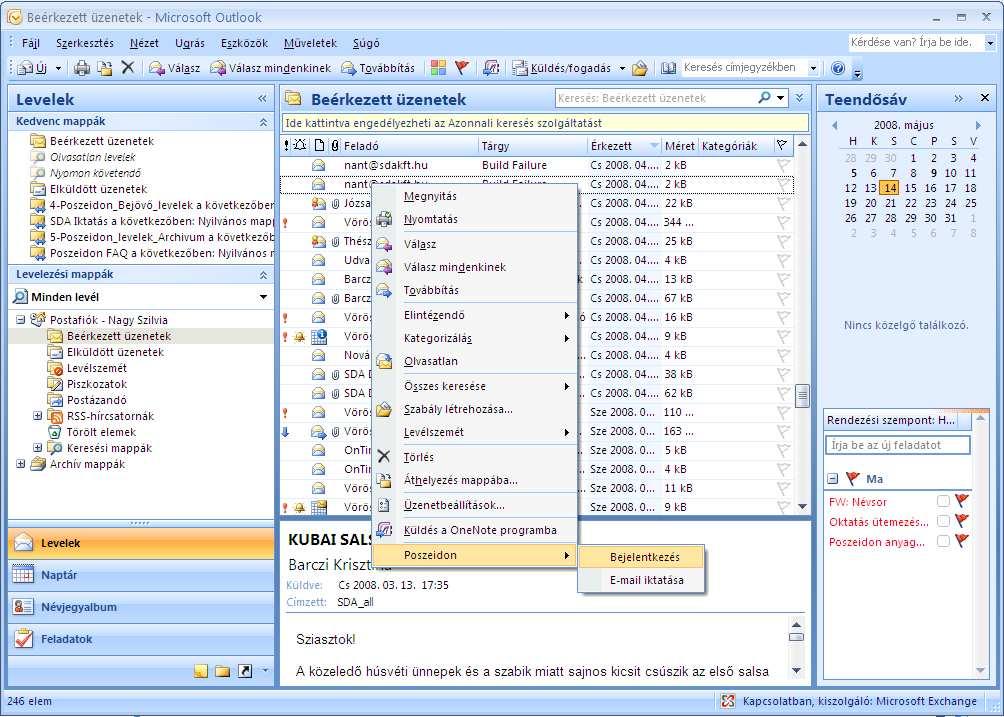Expand the RSS-hírcsatornák folder

(38, 415)
